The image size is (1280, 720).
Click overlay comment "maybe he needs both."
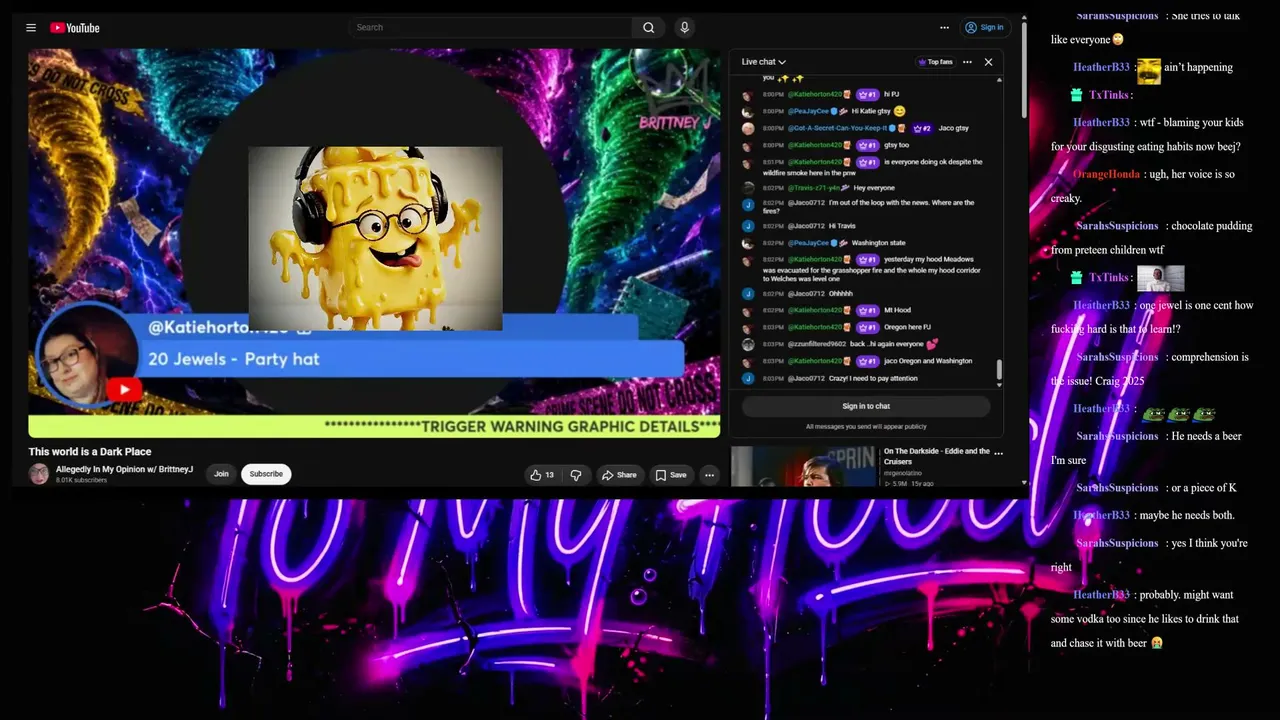[1187, 516]
